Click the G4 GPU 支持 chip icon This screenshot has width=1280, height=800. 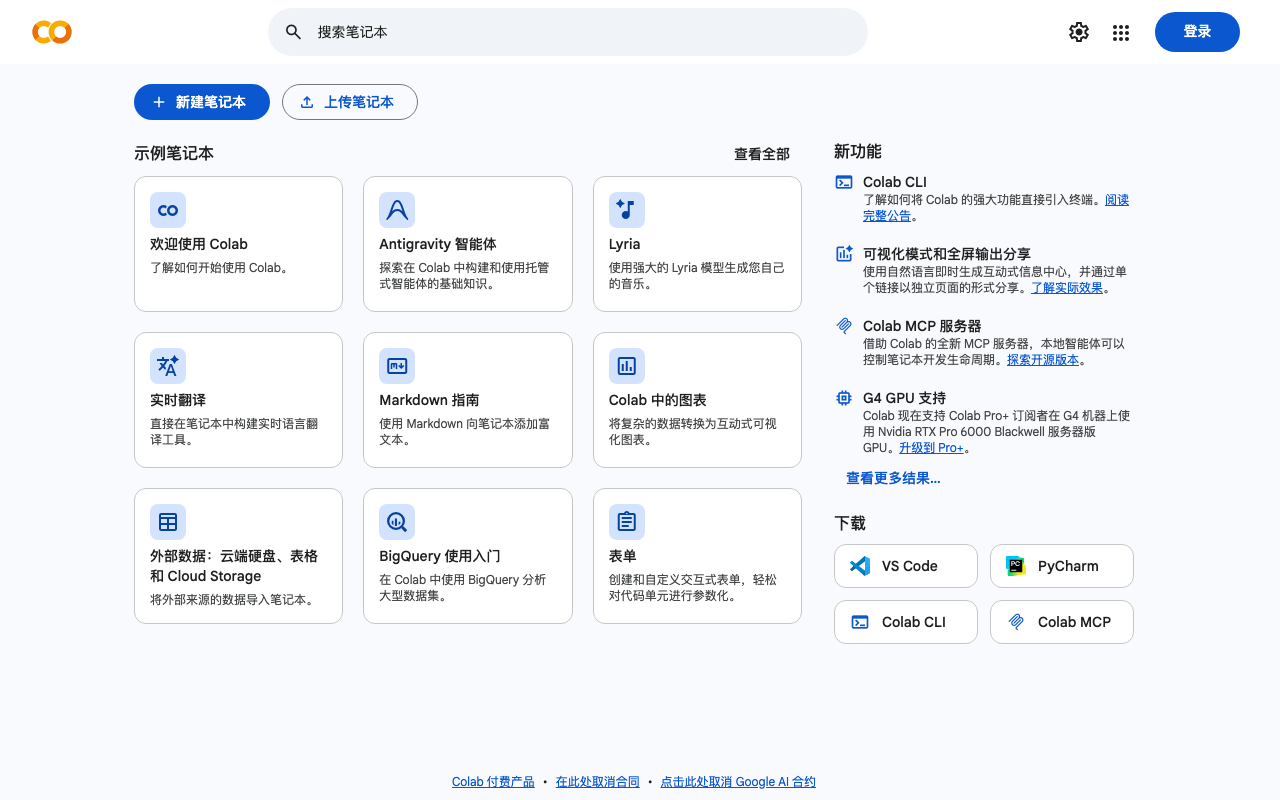(x=844, y=398)
